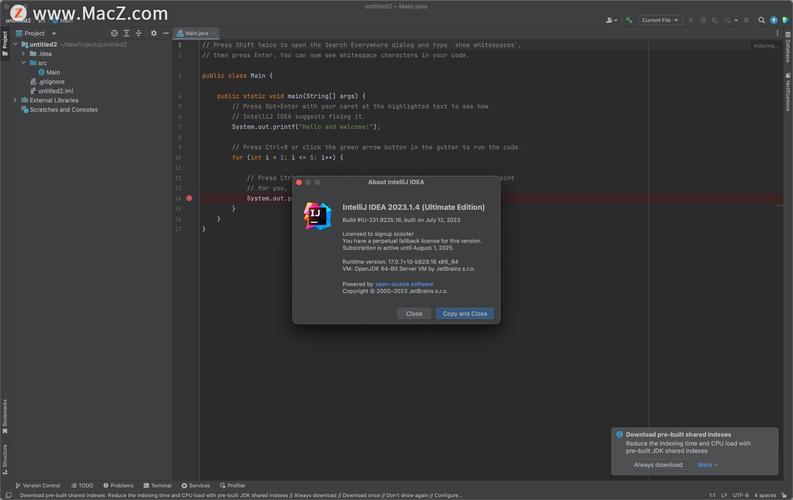Click the editor tabs three-dots menu icon
Viewport: 793px width, 500px height.
(777, 33)
